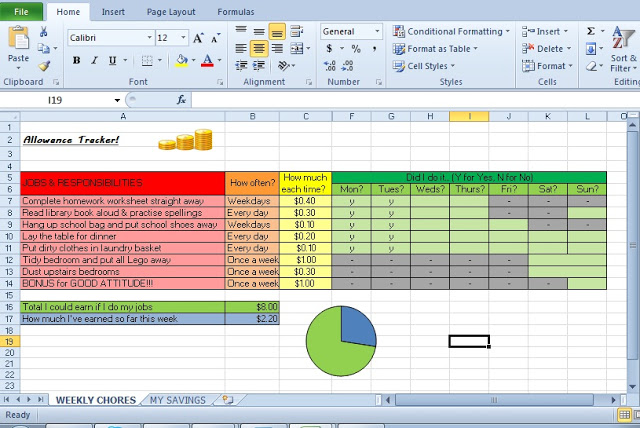The width and height of the screenshot is (640, 428).
Task: Click the Percent Style icon
Action: tap(356, 49)
